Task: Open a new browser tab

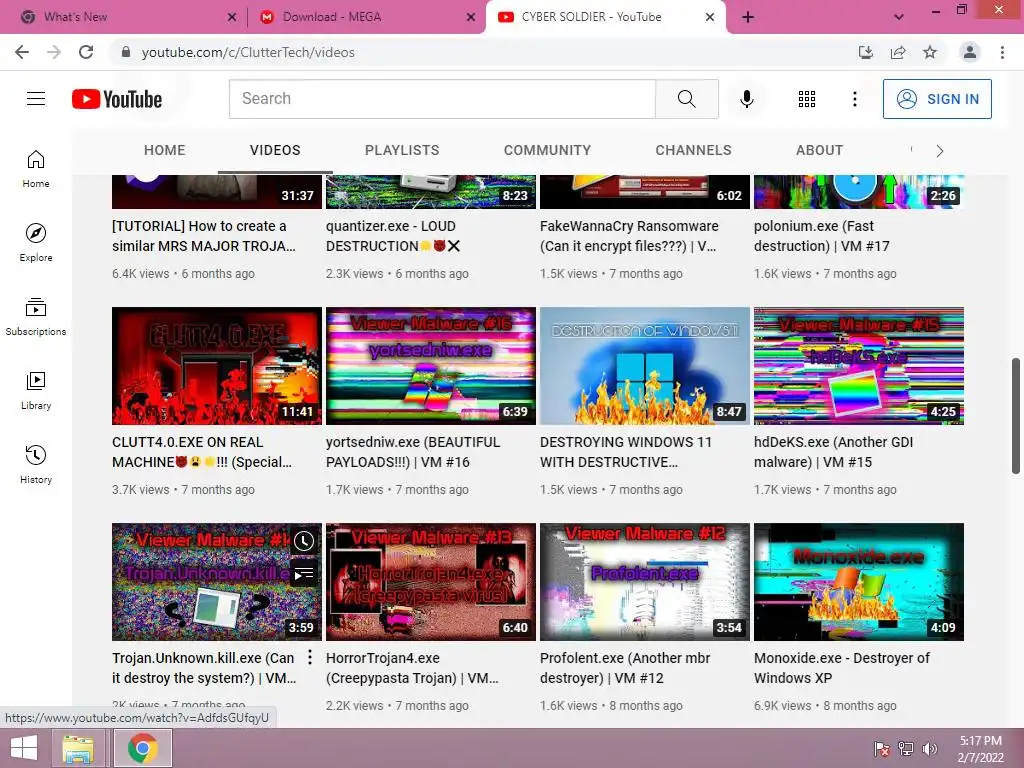Action: 748,17
